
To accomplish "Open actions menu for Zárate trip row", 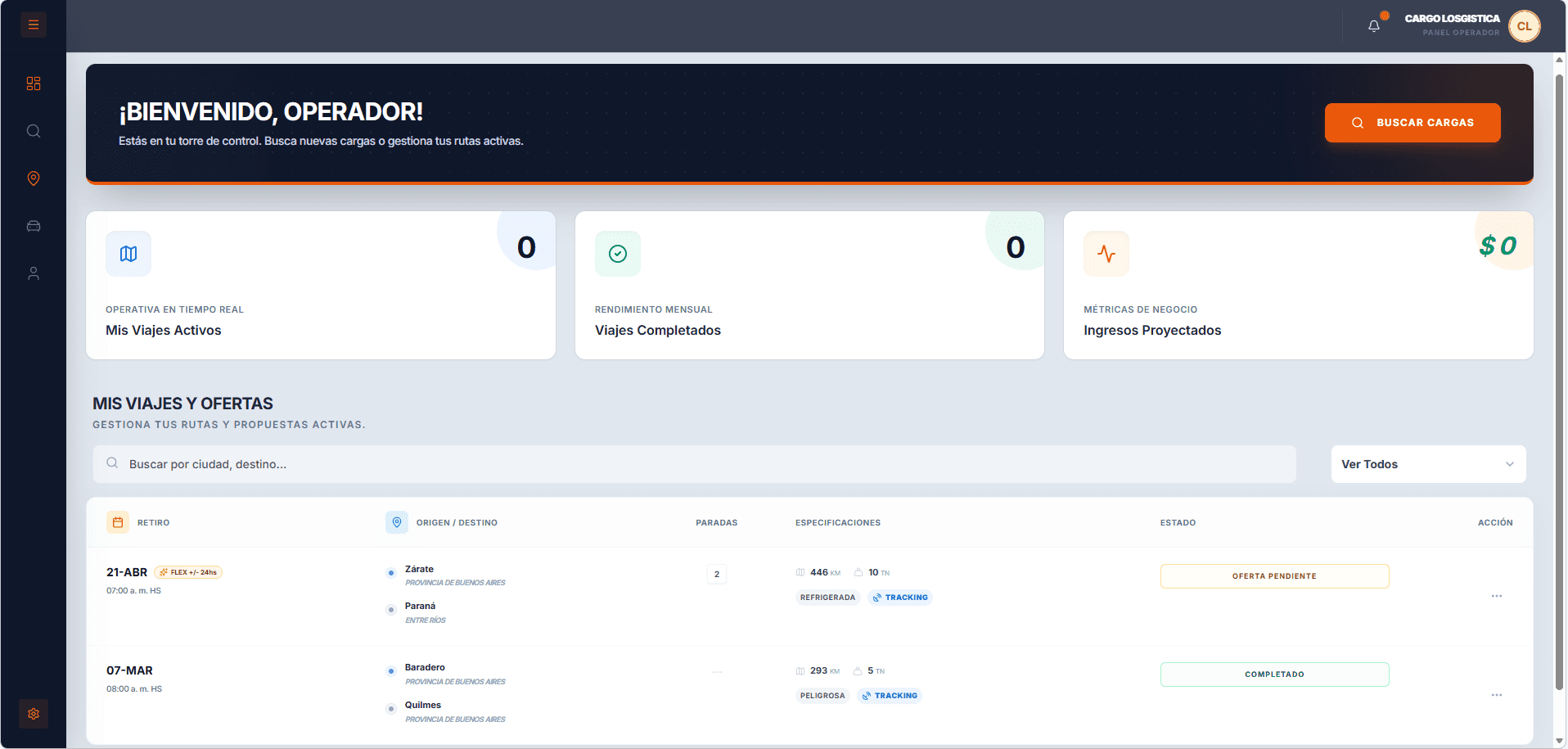I will click(1496, 596).
